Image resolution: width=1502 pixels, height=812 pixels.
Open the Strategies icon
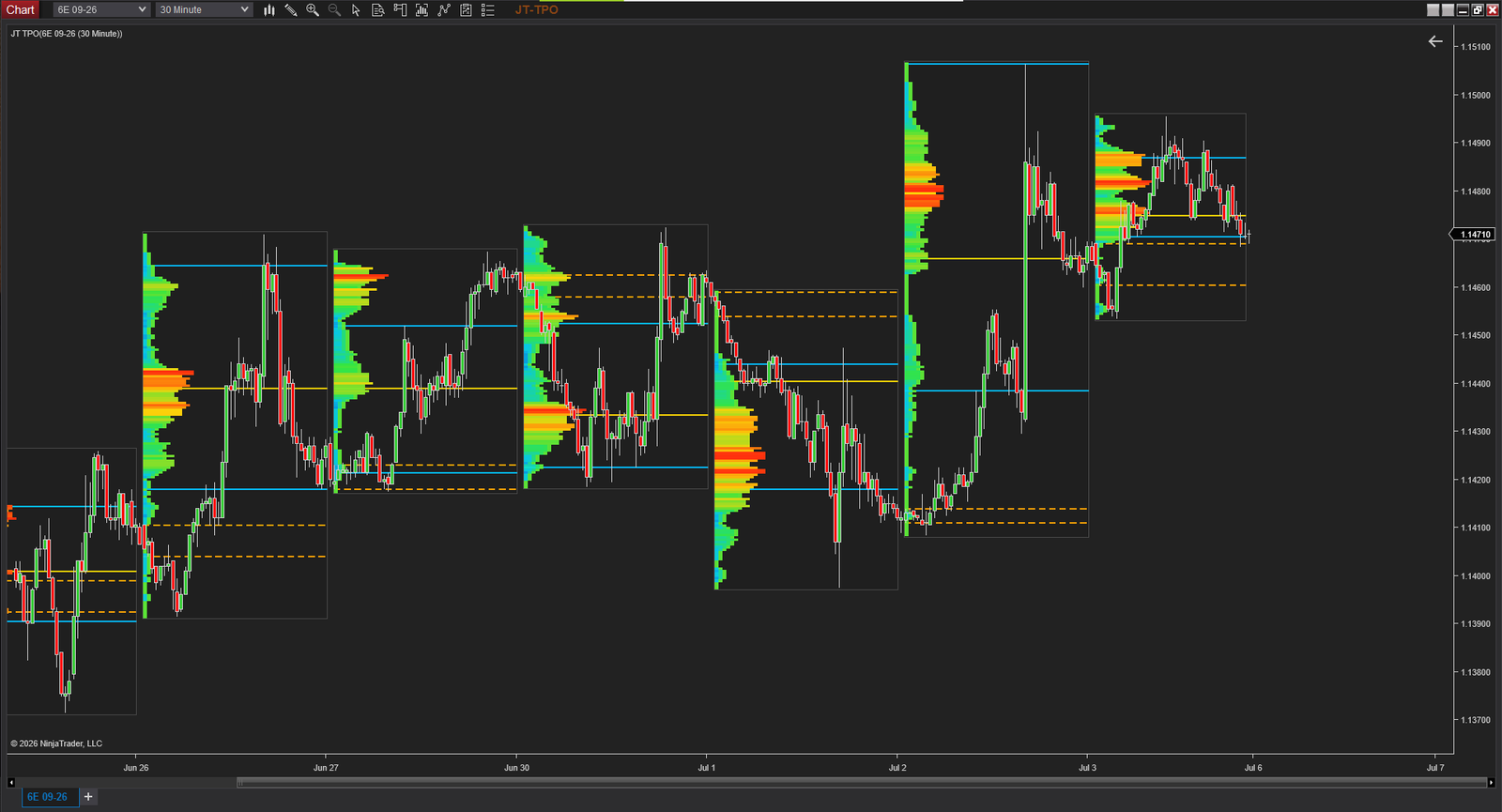point(466,9)
